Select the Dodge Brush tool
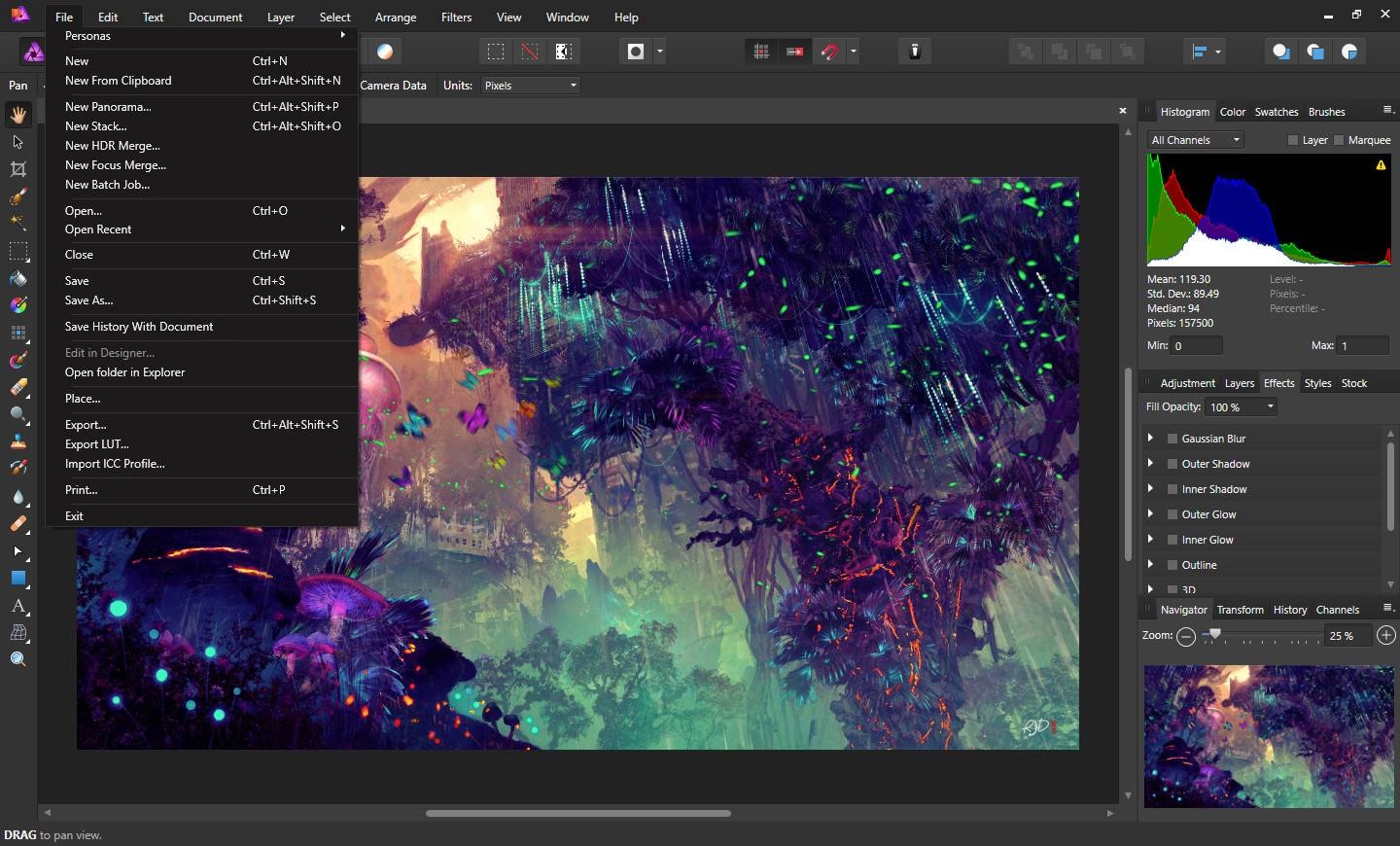Image resolution: width=1400 pixels, height=846 pixels. (x=17, y=414)
